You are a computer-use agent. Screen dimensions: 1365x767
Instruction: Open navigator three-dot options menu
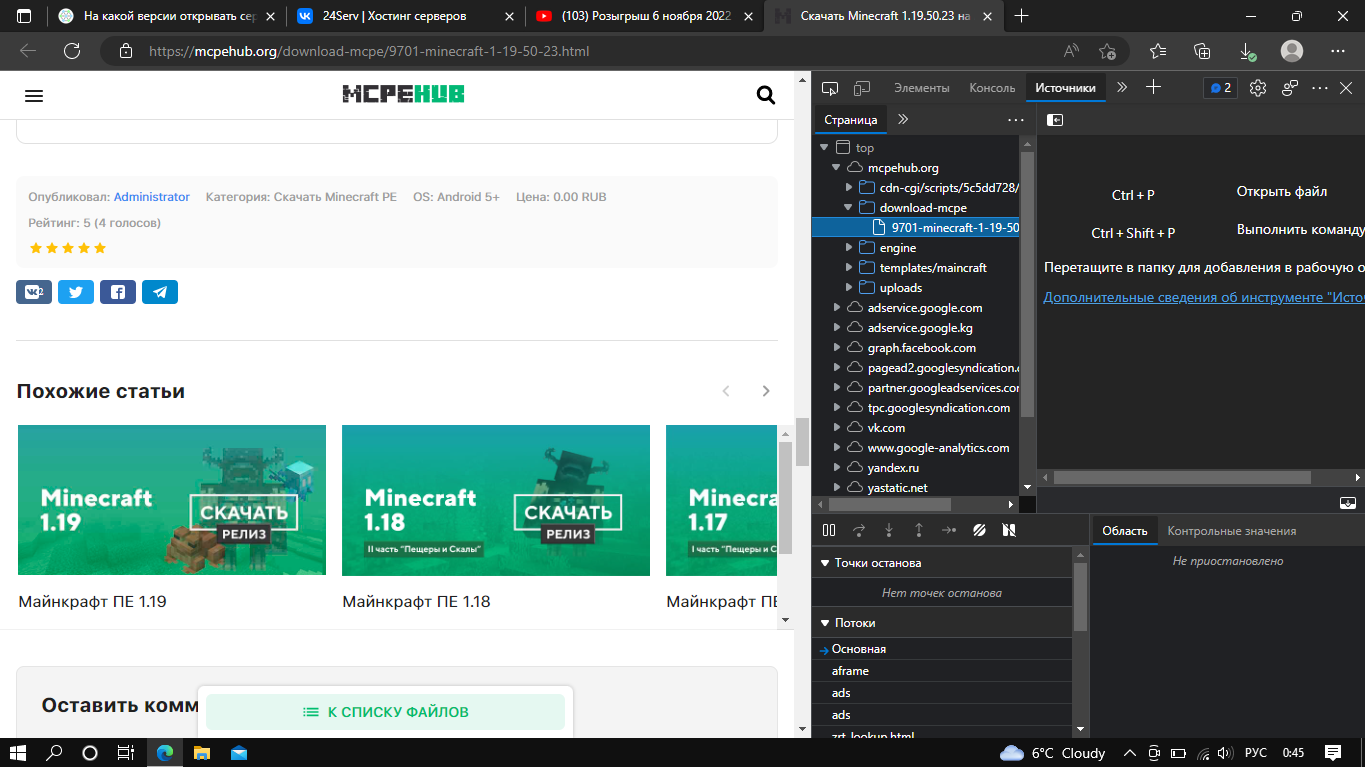coord(1016,120)
